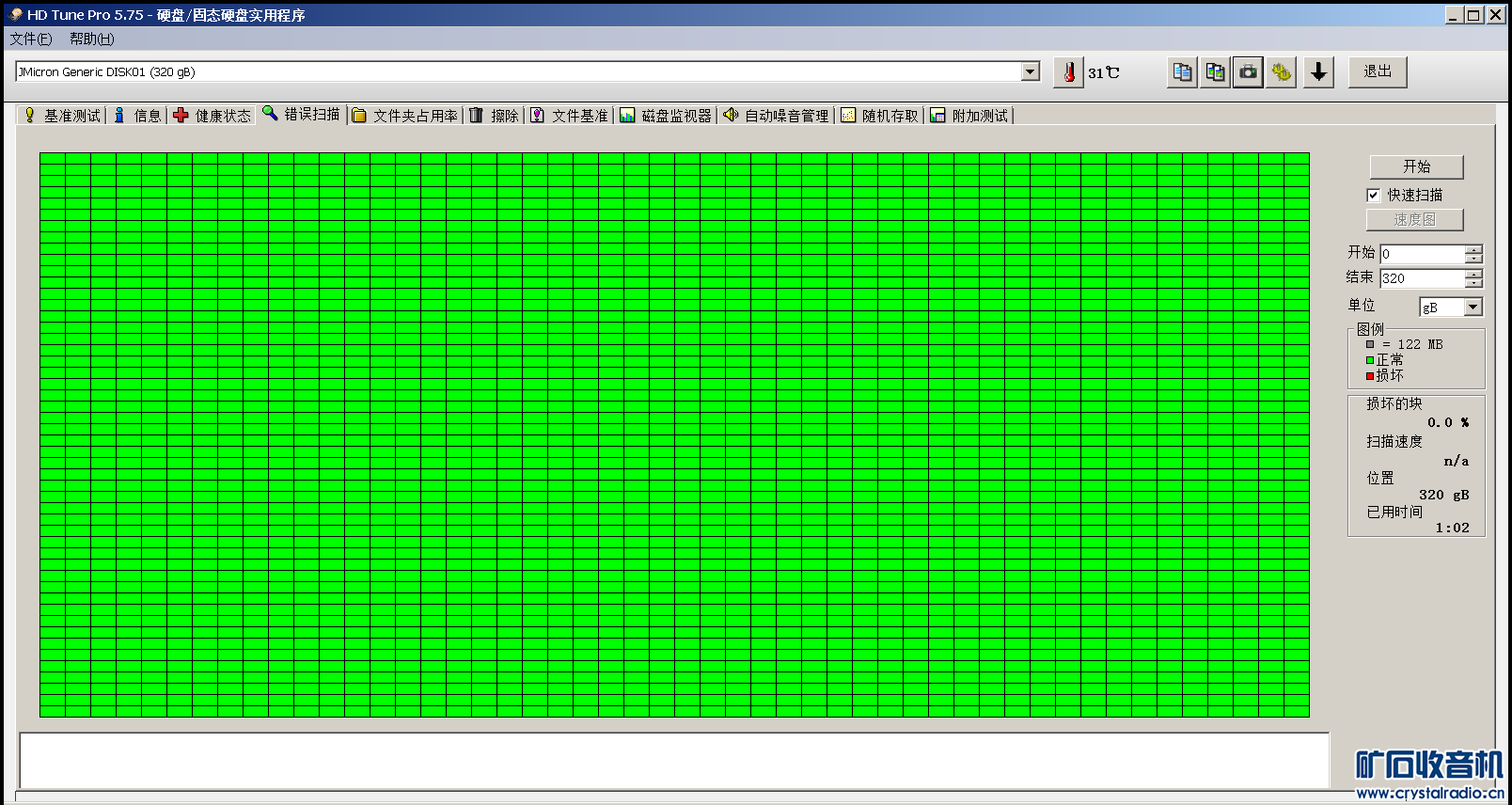Viewport: 1512px width, 805px height.
Task: Open the options gear icon
Action: point(1281,72)
